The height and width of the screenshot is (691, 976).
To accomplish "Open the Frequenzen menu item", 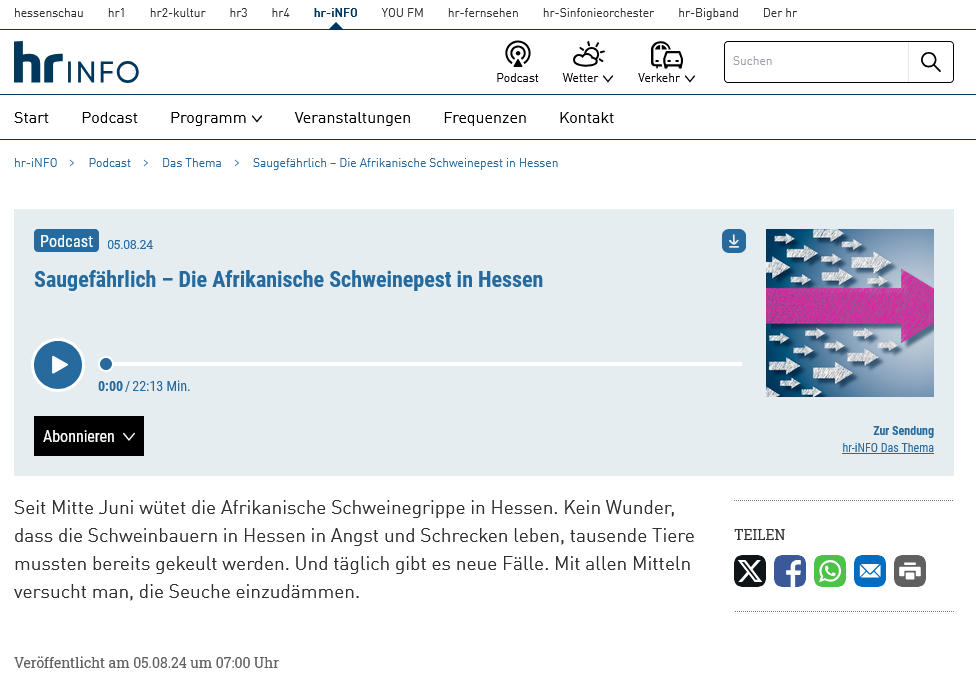I will [485, 118].
